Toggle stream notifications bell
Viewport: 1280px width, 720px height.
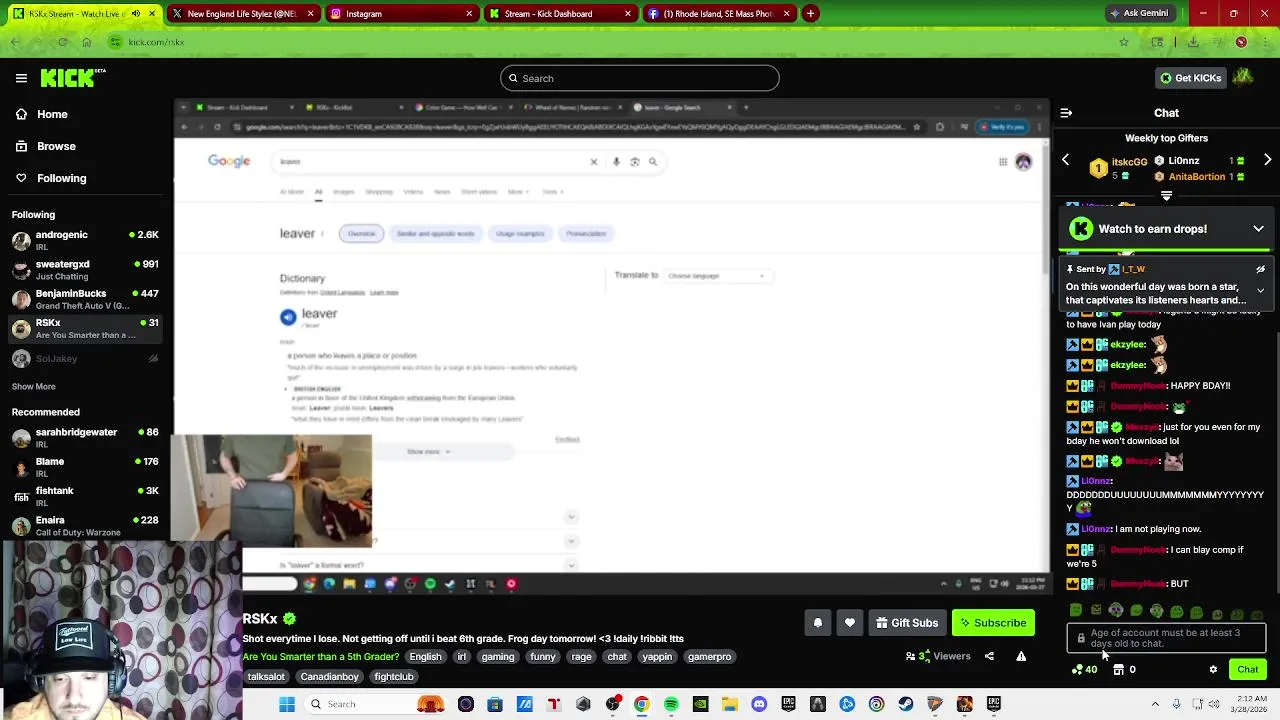pyautogui.click(x=817, y=623)
